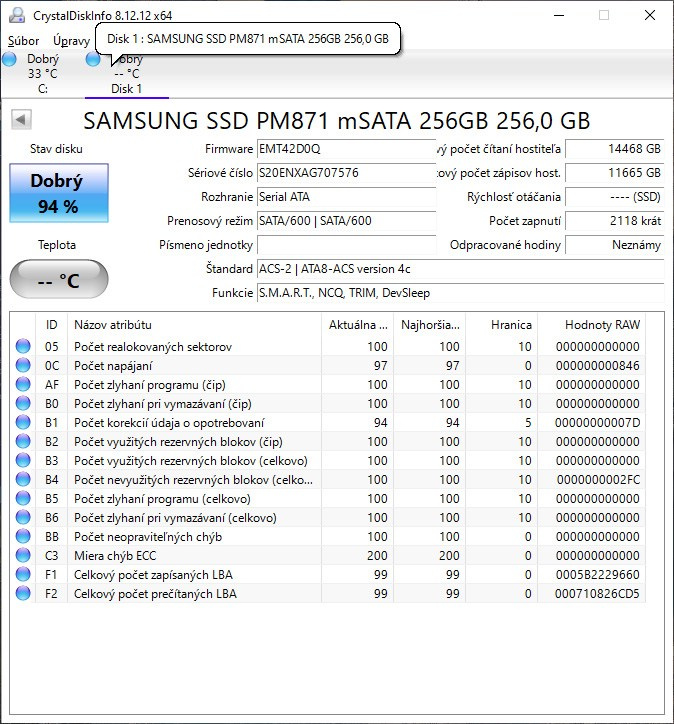
Task: Click status orb of attribute B6
Action: coord(23,517)
